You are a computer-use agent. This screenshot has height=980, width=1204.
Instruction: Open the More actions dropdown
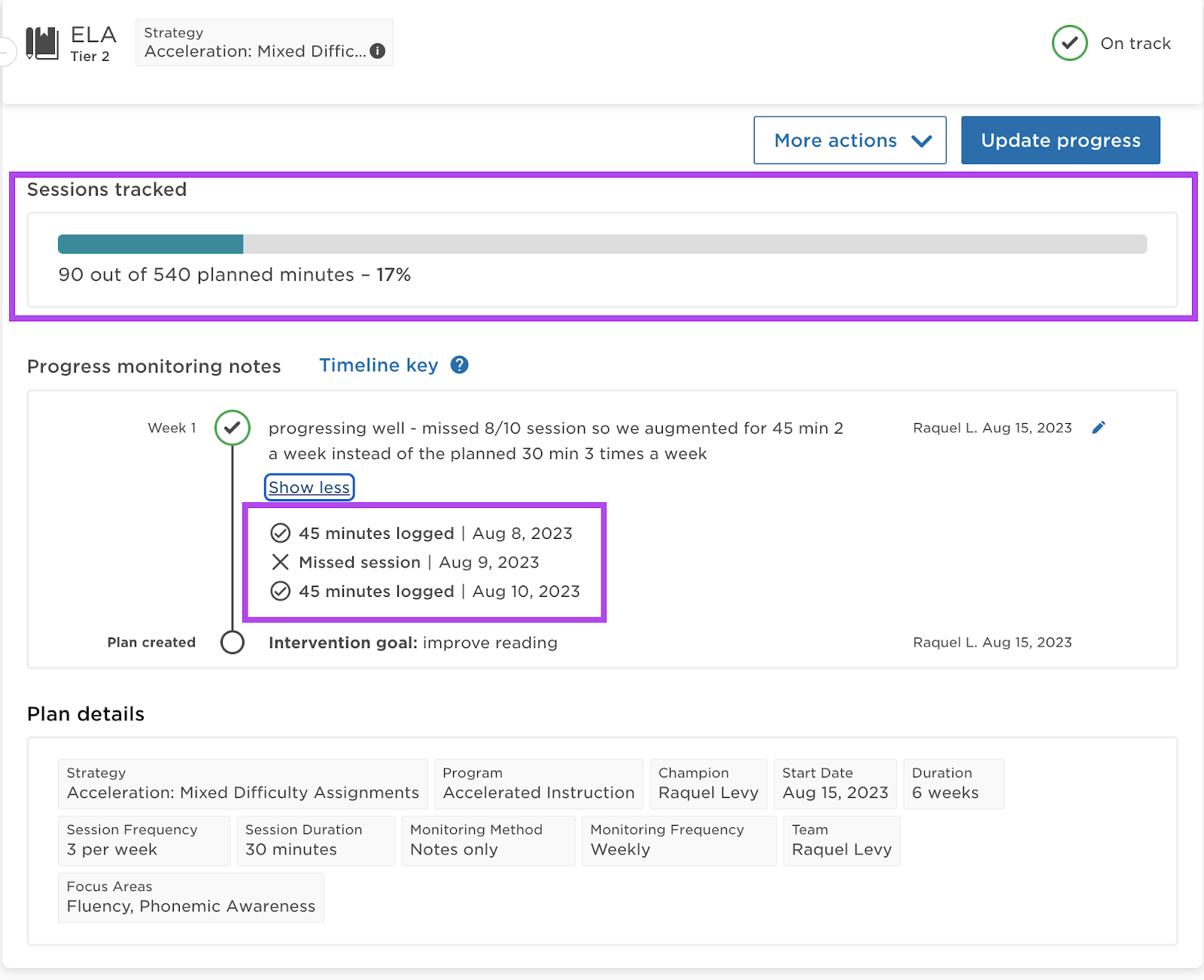point(849,141)
